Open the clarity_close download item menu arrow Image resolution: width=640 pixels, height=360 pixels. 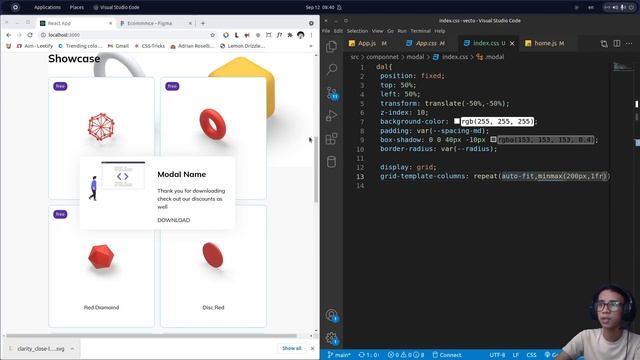72,349
